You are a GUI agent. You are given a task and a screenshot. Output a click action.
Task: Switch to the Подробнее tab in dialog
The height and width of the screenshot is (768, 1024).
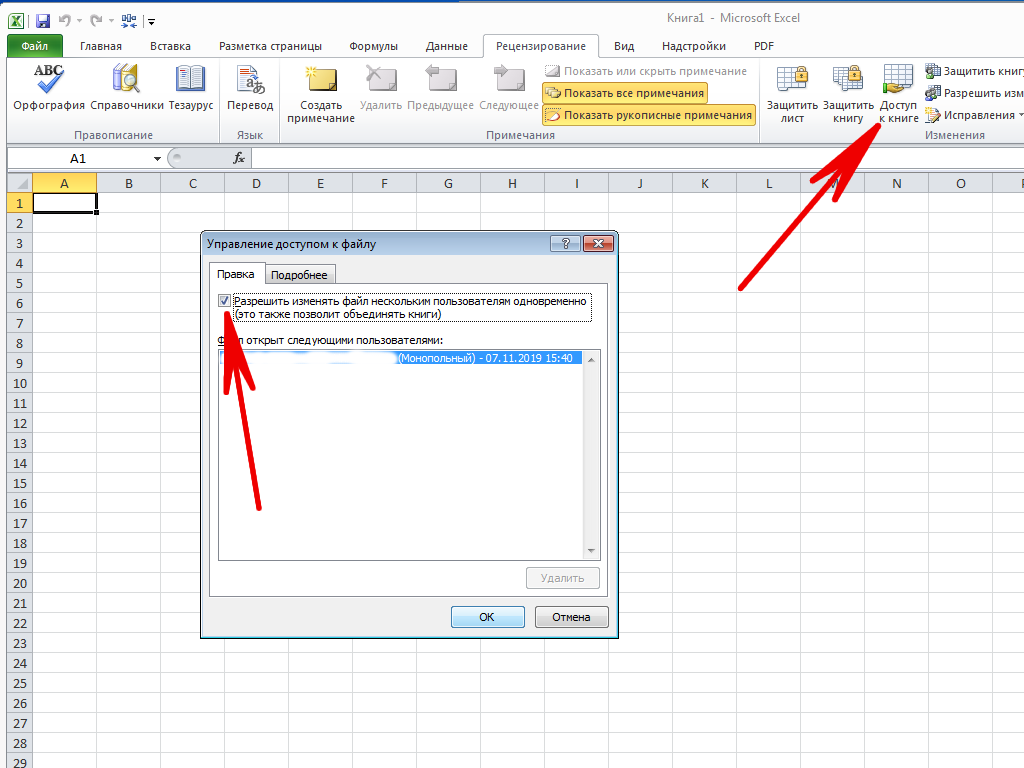pos(301,275)
